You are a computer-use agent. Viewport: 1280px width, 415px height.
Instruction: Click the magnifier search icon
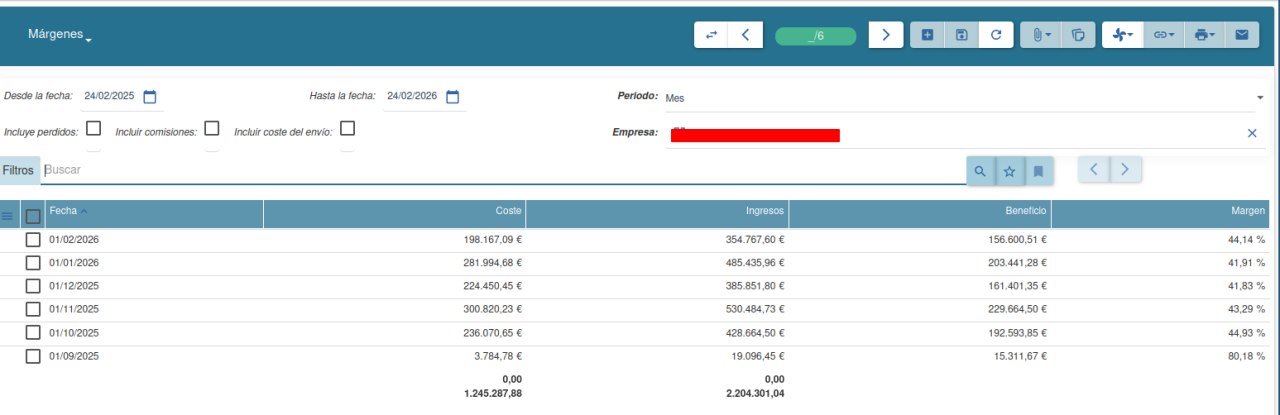point(980,171)
